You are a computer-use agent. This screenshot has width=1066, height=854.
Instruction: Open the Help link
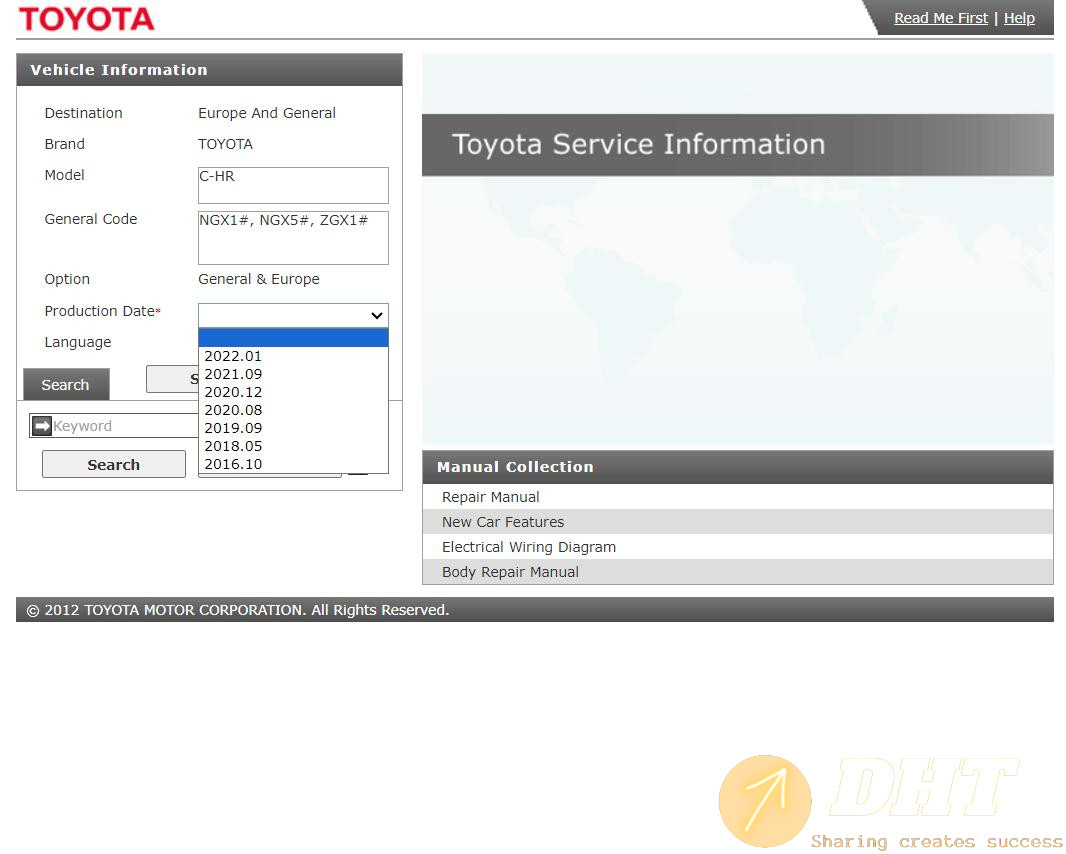click(x=1019, y=18)
